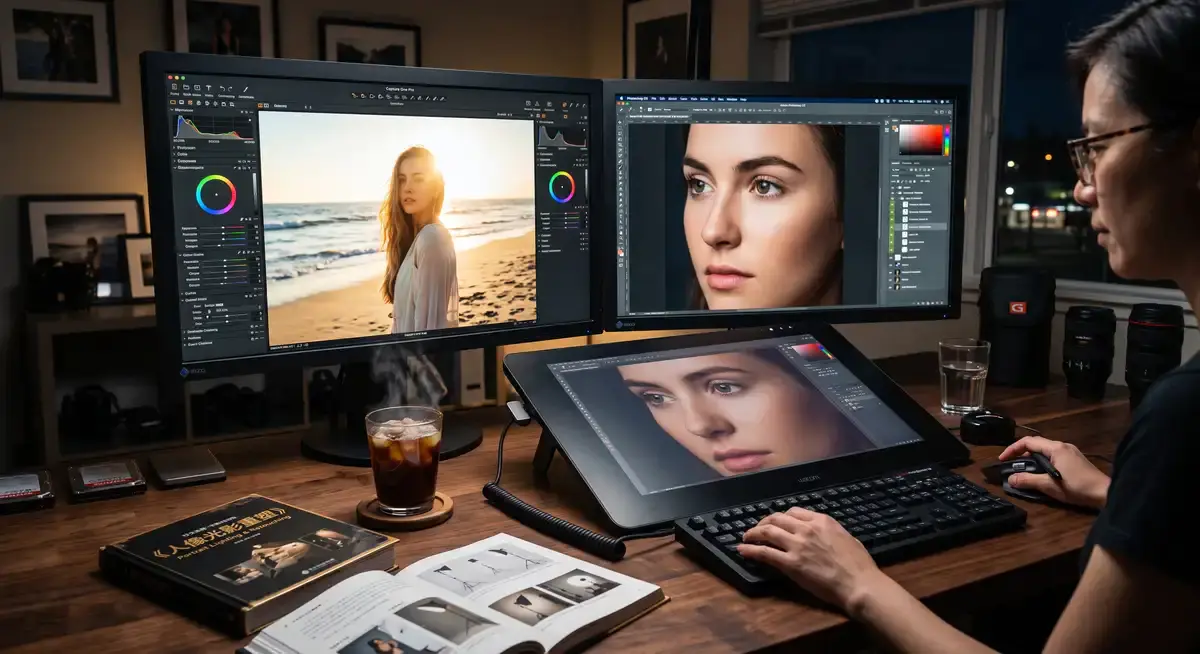Select the highlighted layer in Photoshop's Layers panel
Screen dimensions: 1200x654
click(920, 227)
